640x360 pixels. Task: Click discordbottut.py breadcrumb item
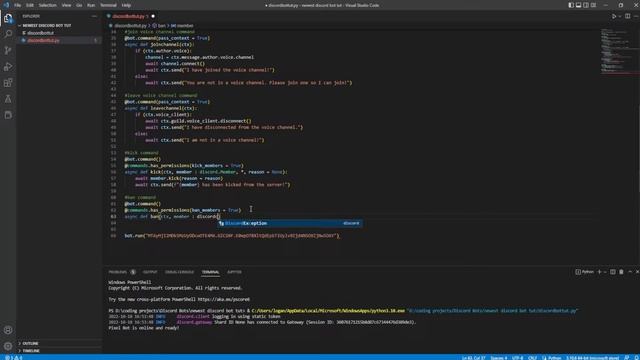click(x=128, y=26)
